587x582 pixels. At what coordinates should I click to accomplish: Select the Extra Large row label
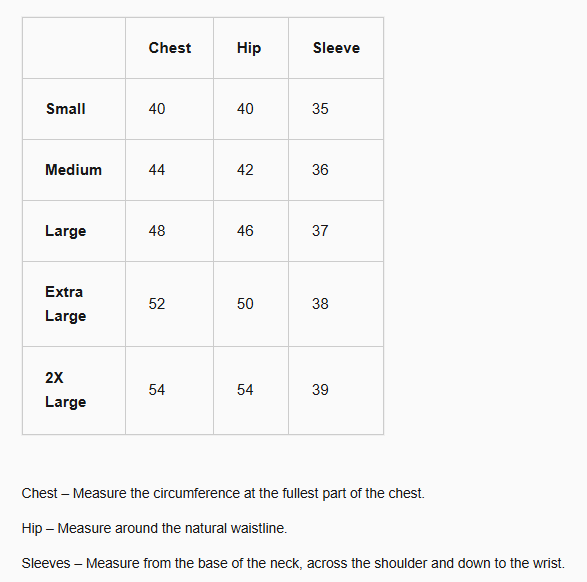click(66, 304)
